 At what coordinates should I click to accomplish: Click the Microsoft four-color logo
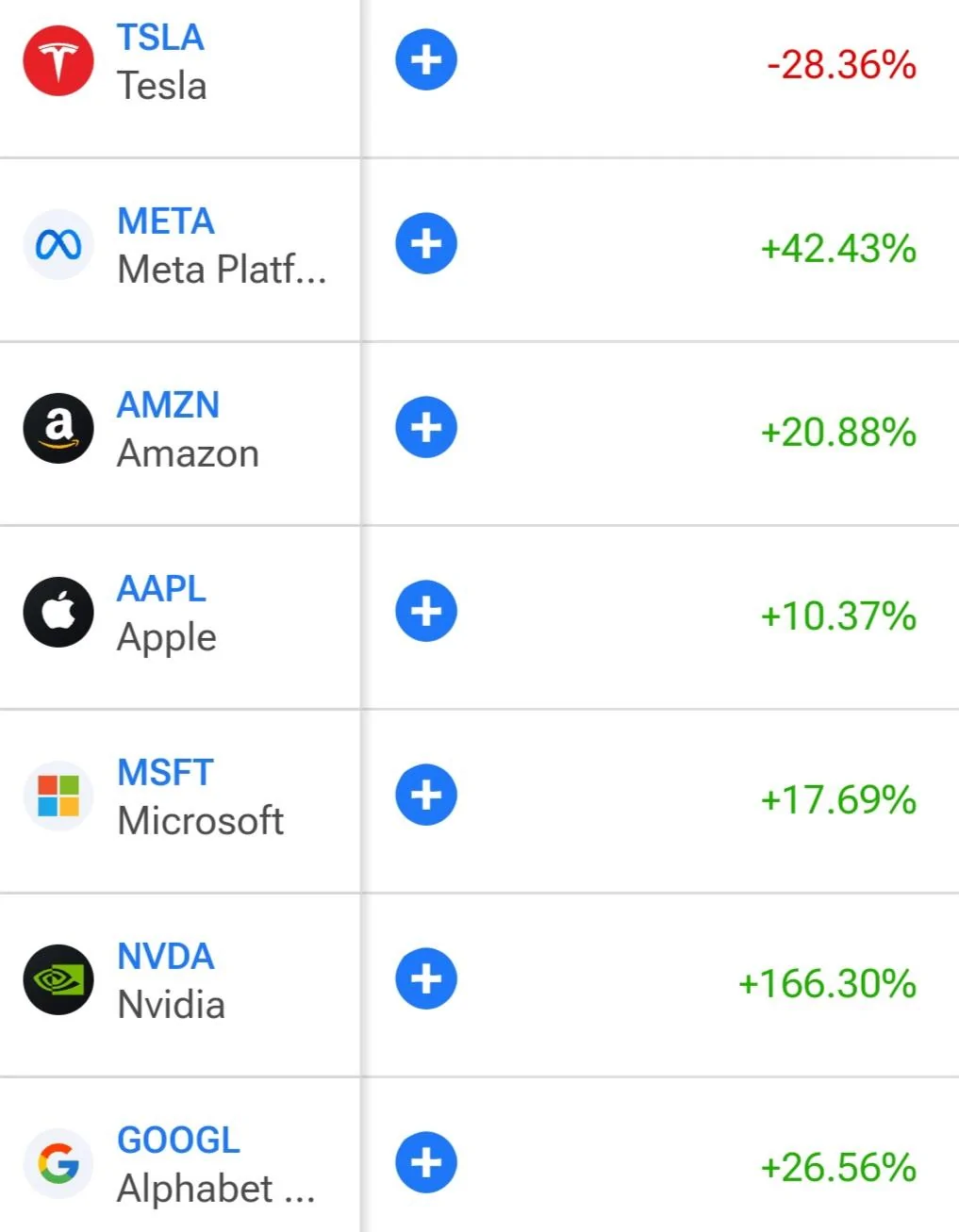coord(58,796)
